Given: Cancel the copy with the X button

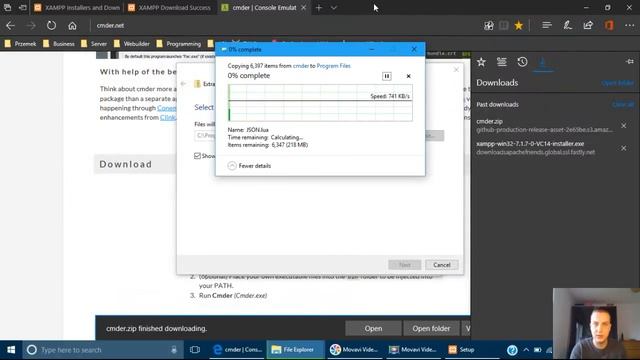Looking at the screenshot, I should [x=408, y=76].
